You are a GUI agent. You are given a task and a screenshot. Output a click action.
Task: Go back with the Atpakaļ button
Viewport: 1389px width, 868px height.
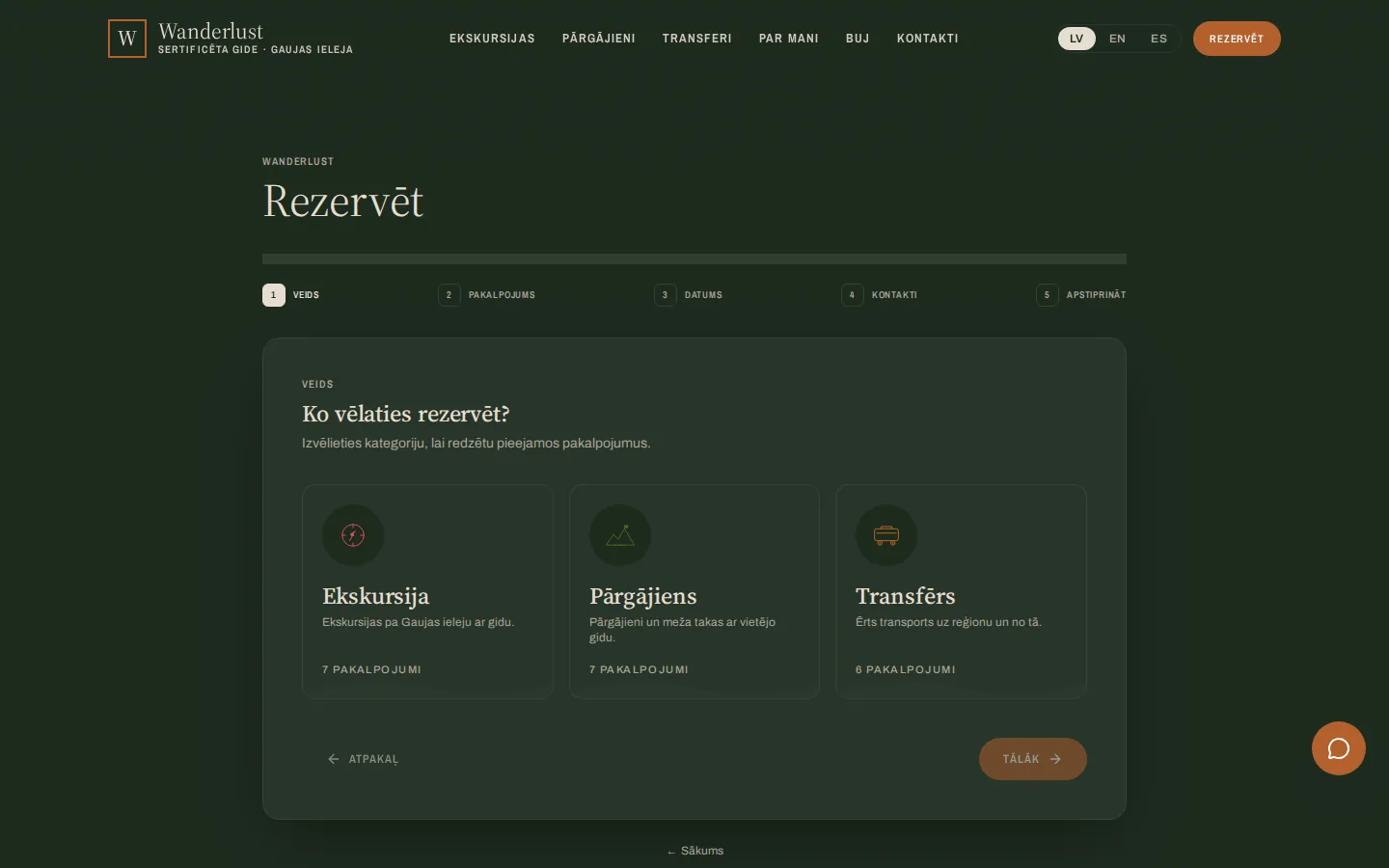[x=363, y=759]
